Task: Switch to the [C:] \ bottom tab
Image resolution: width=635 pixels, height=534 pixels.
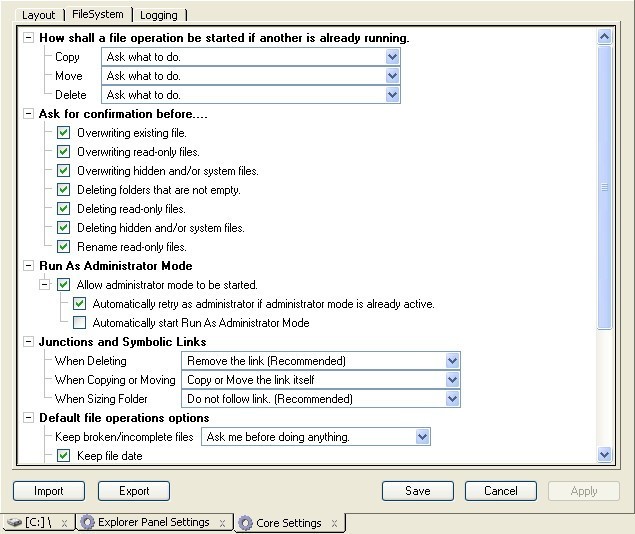Action: coord(37,522)
